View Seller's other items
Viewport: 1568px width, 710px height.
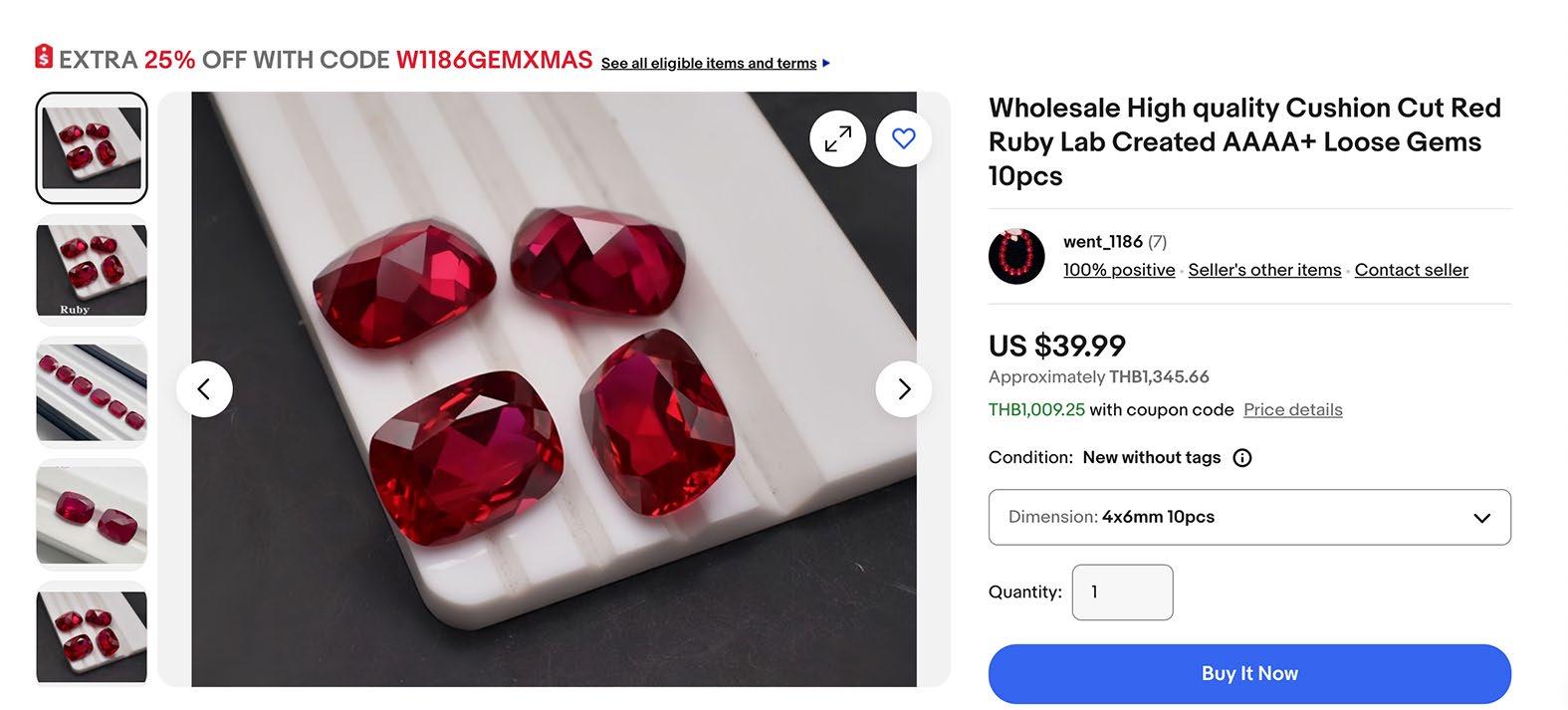[1264, 270]
